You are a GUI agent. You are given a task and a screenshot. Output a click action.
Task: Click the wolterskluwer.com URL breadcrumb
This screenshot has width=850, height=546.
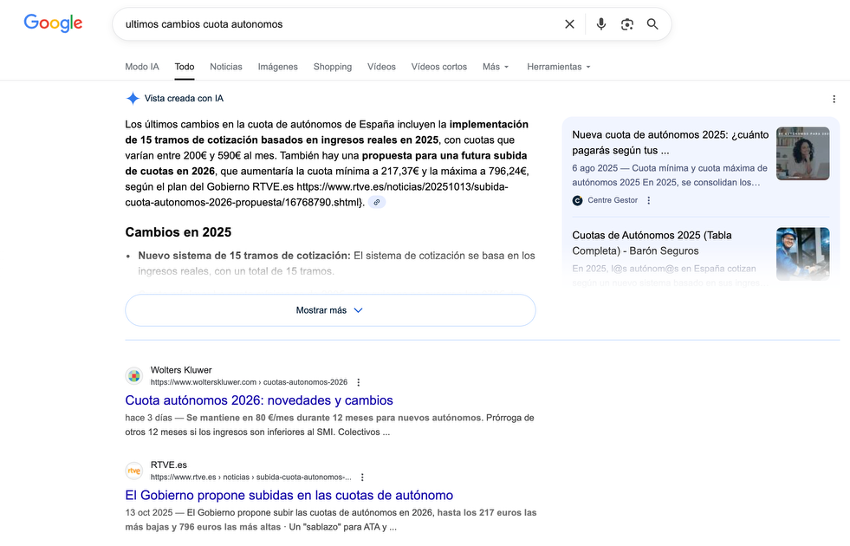point(249,382)
